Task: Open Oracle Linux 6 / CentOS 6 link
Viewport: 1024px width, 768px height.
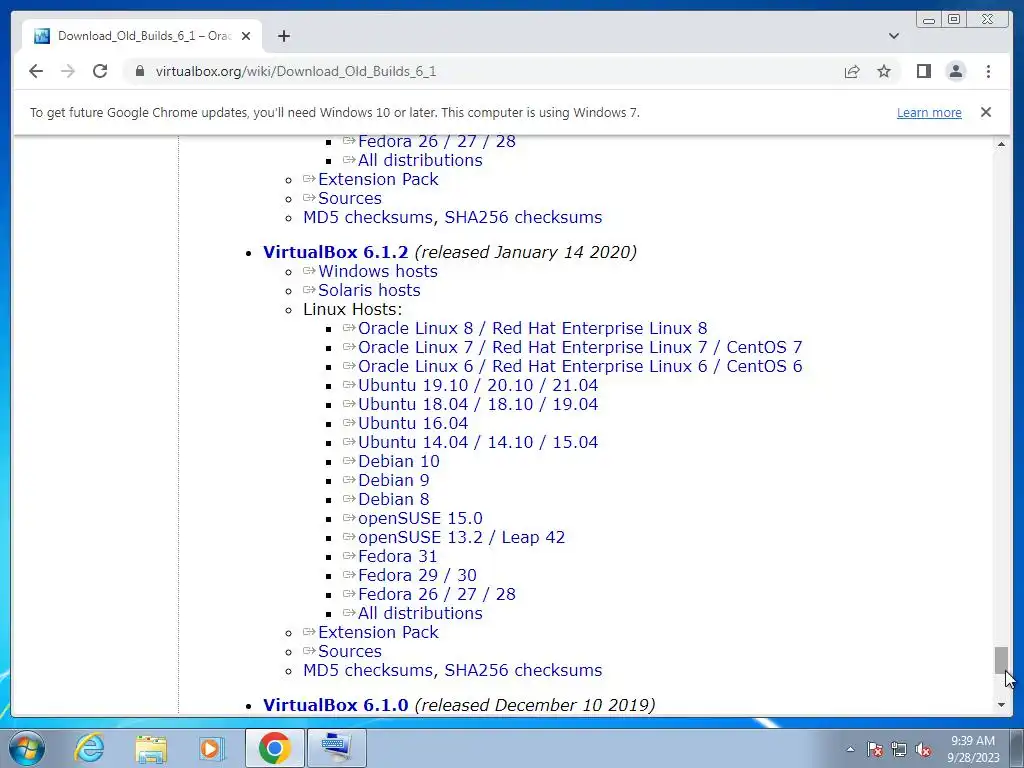Action: click(580, 366)
